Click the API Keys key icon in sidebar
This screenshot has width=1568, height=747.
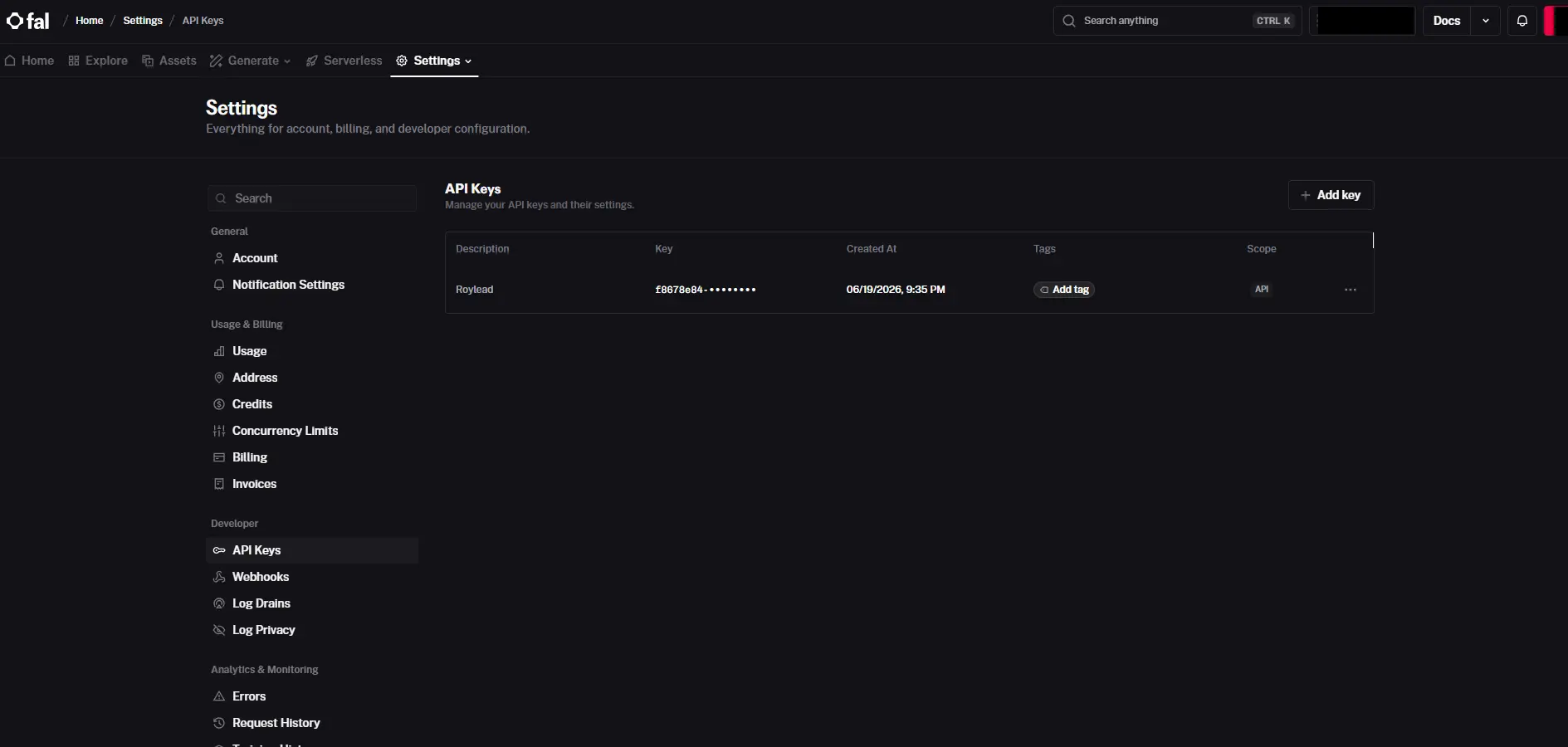click(x=219, y=550)
